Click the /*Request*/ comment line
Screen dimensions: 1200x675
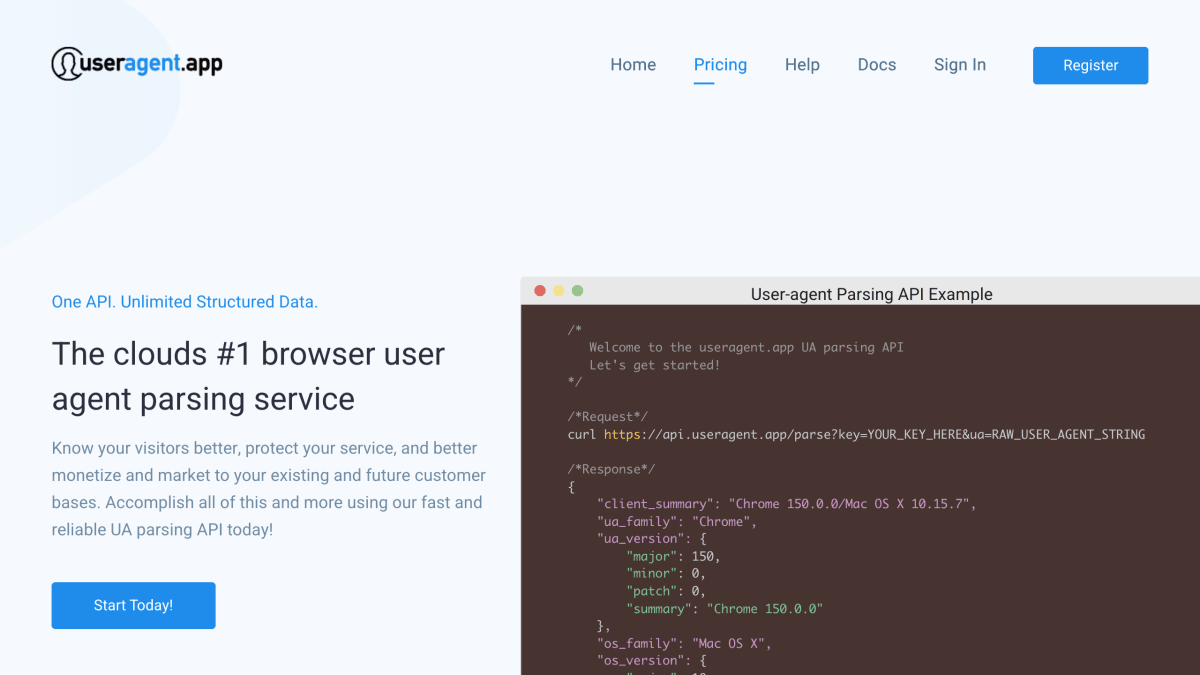coord(608,417)
